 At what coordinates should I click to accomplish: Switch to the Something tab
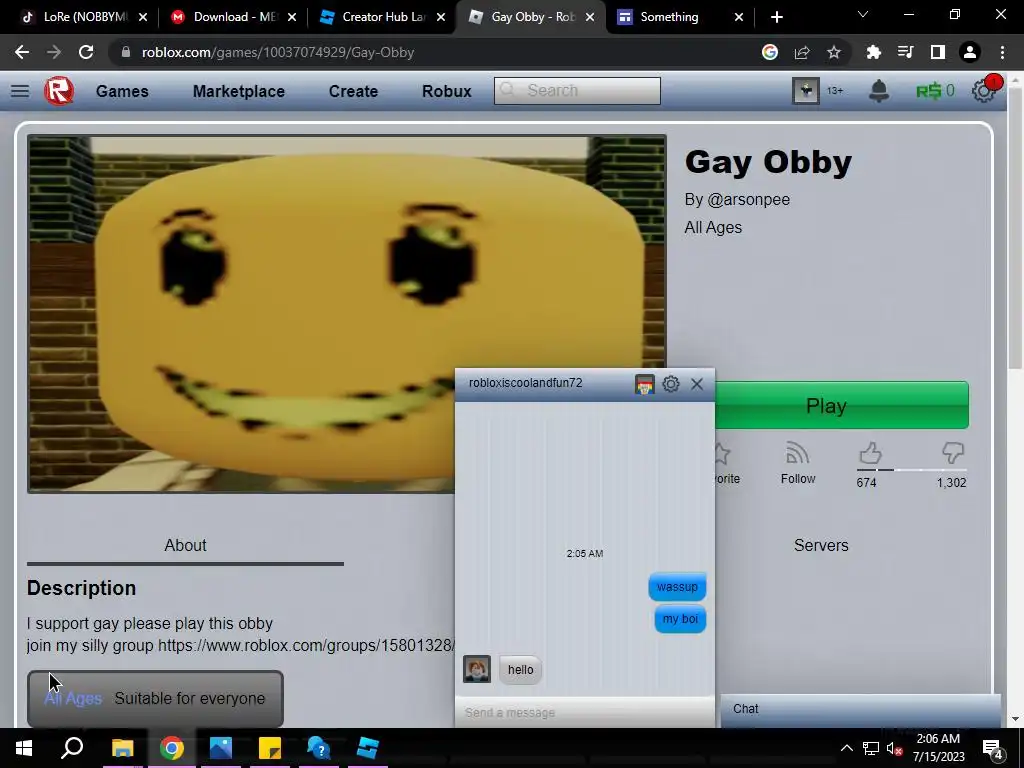click(679, 17)
